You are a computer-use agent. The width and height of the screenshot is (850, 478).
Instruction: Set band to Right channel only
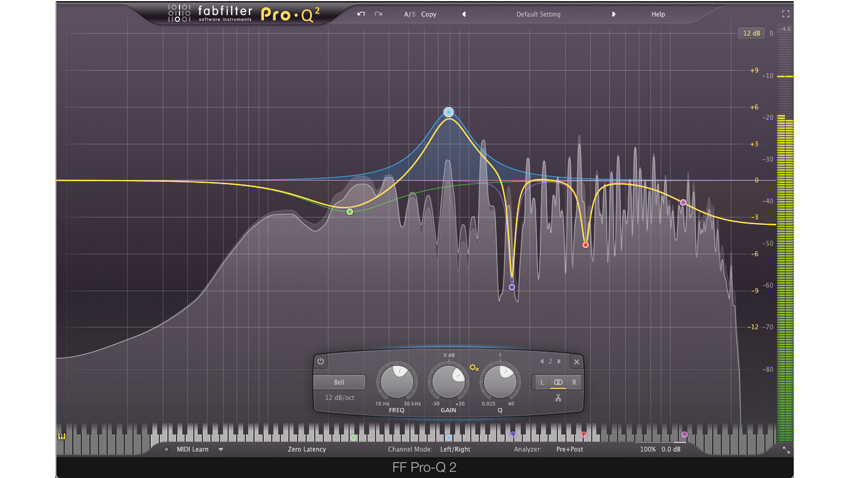coord(574,383)
